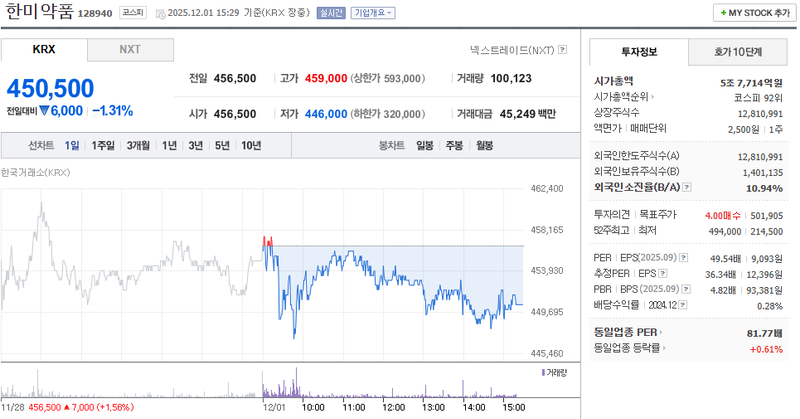Click the 한미약품 stock name heading

tap(40, 11)
